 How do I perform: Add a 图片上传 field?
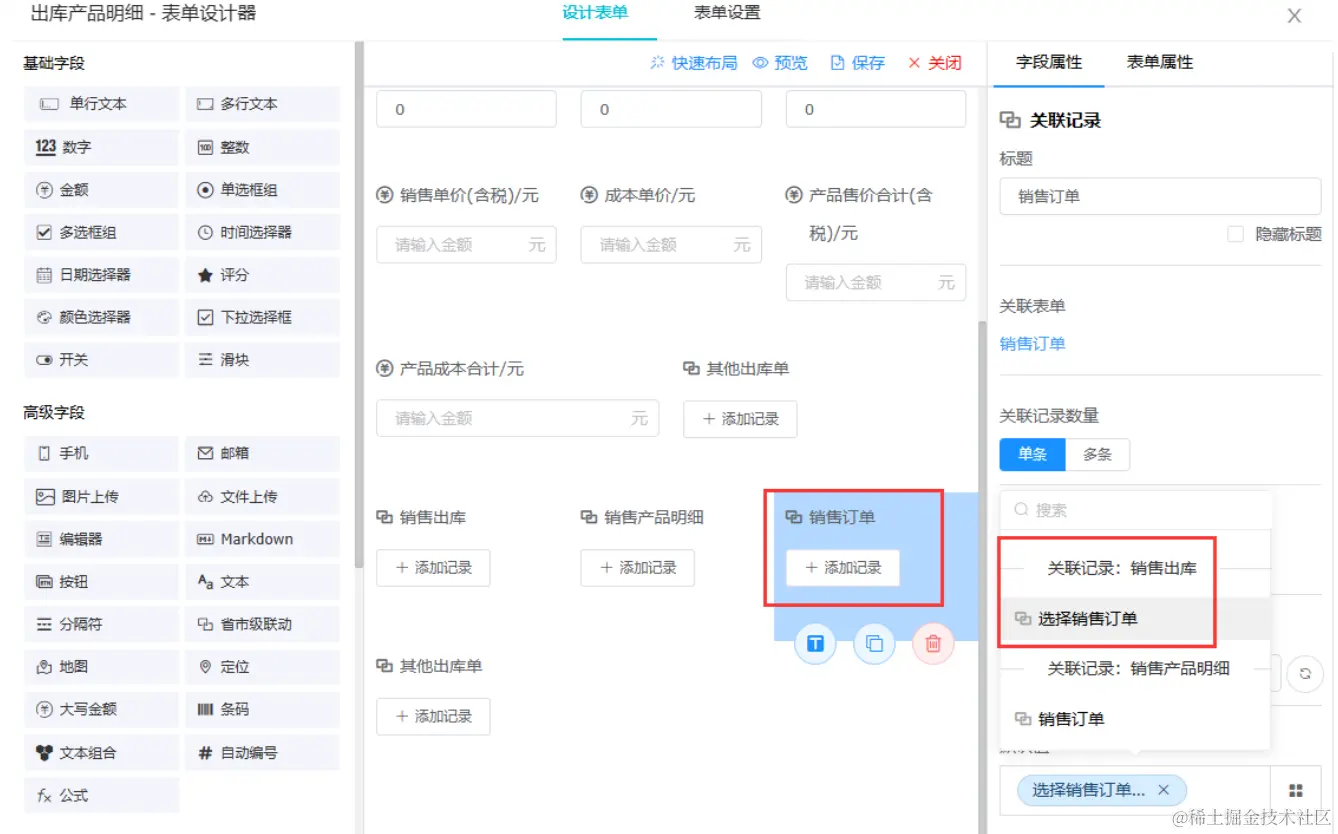coord(101,497)
